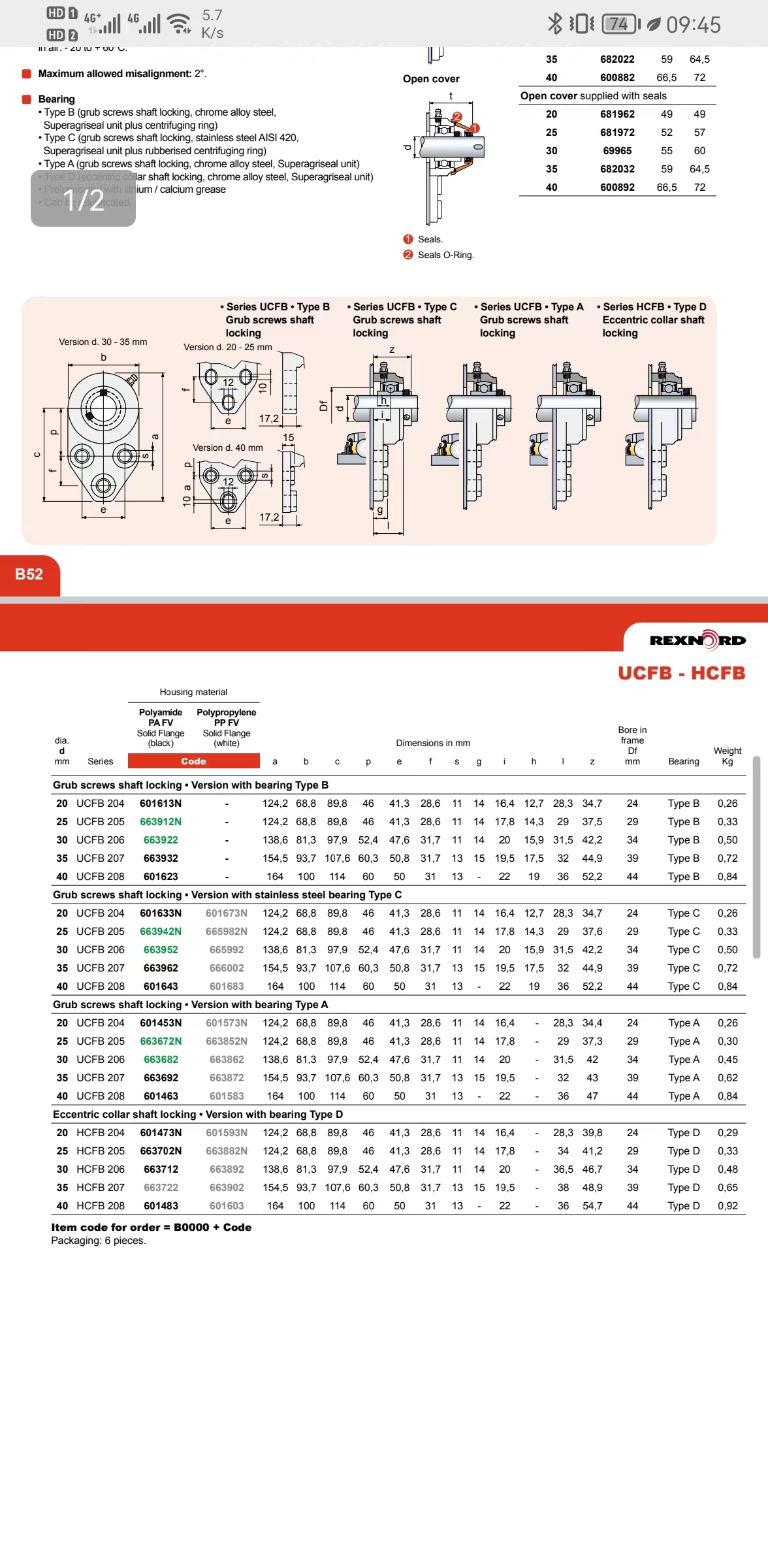Tap the battery level indicator showing 74
Image resolution: width=768 pixels, height=1568 pixels.
click(620, 24)
